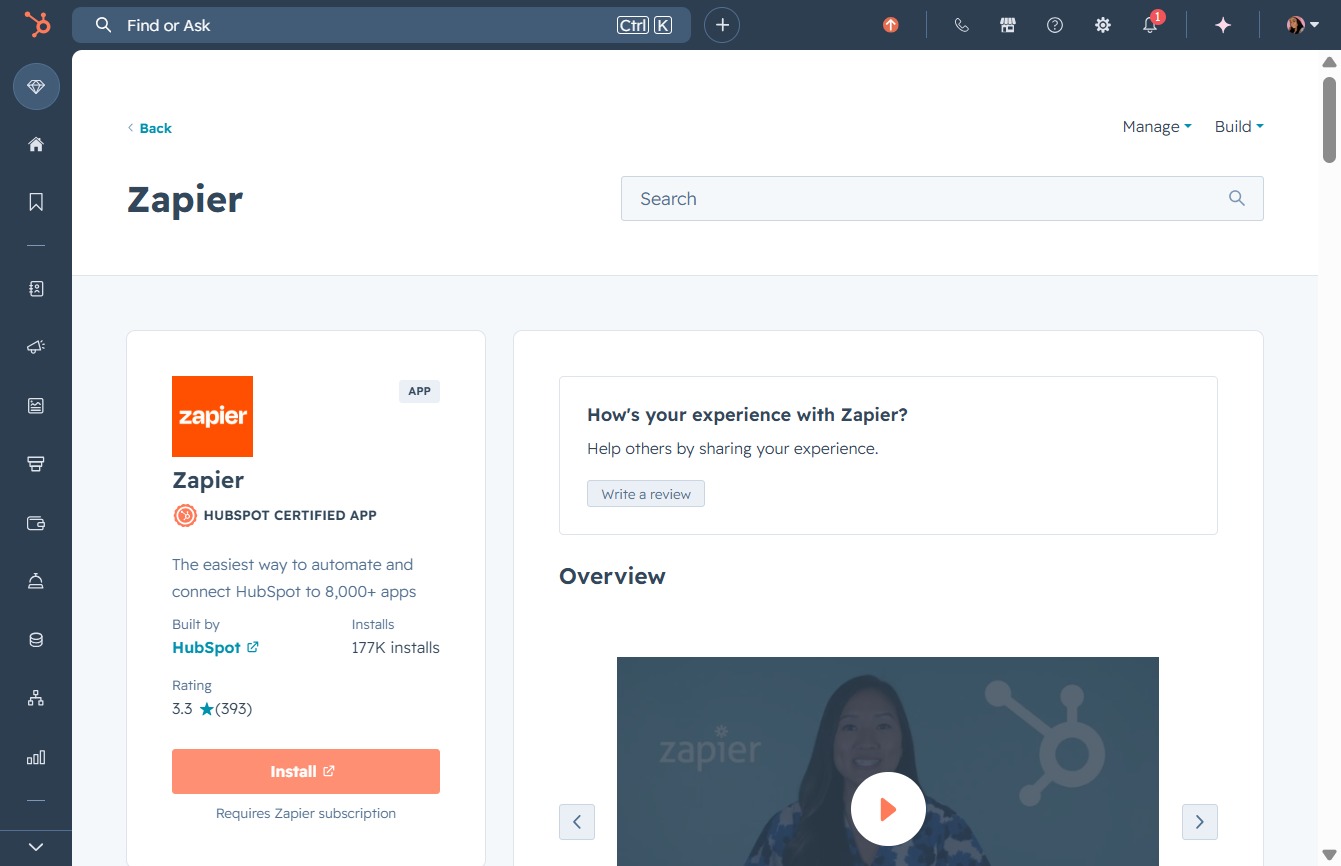Click the APP tag label

click(x=420, y=391)
